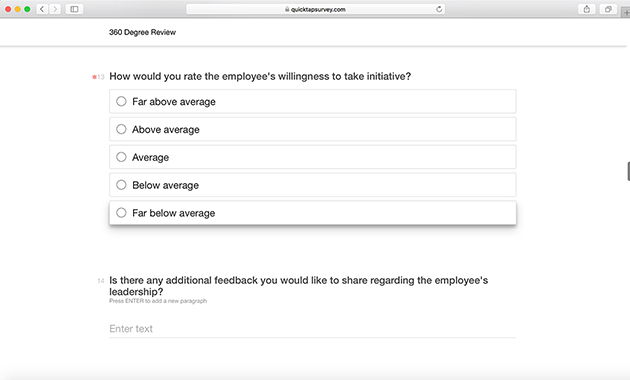Grab the page scrollbar handle on right edge
Image resolution: width=630 pixels, height=380 pixels.
pos(628,171)
